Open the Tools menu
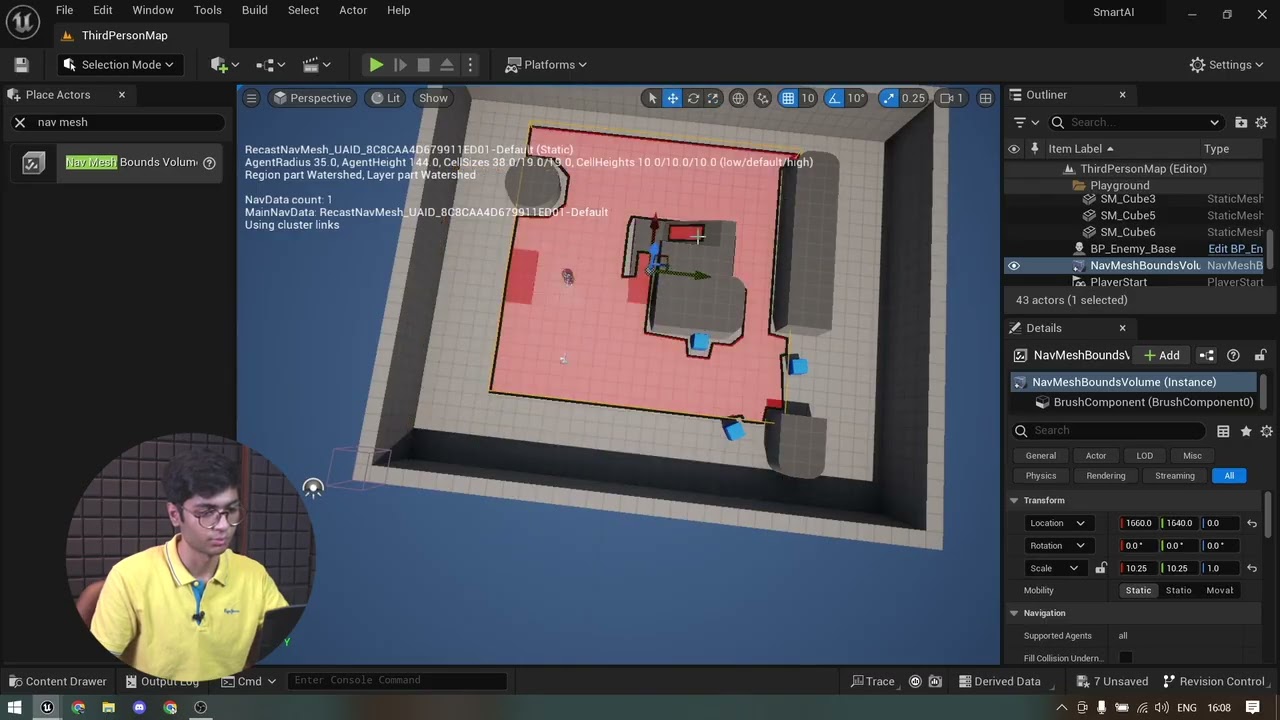 208,10
